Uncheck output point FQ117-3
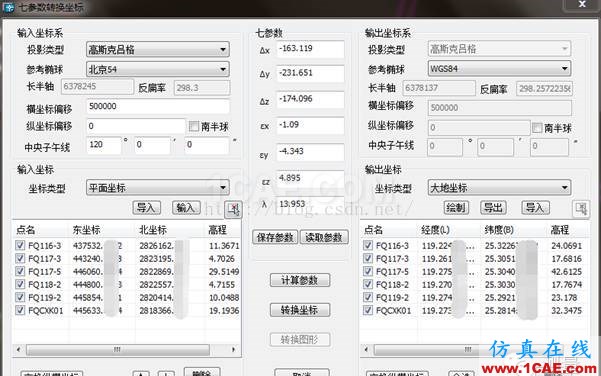The image size is (601, 376). point(368,258)
